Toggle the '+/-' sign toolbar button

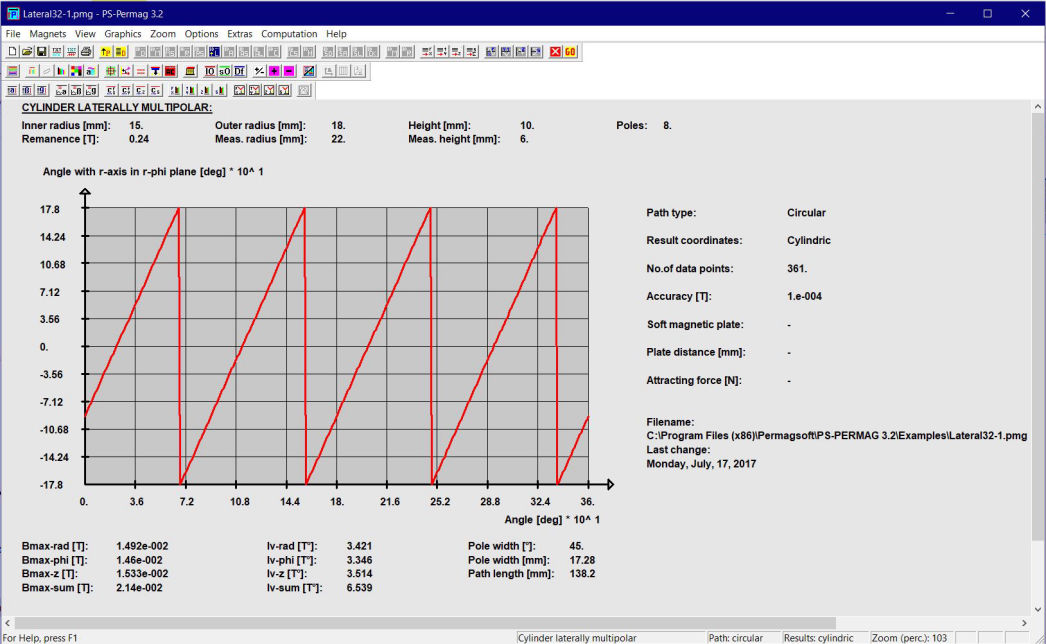click(259, 71)
